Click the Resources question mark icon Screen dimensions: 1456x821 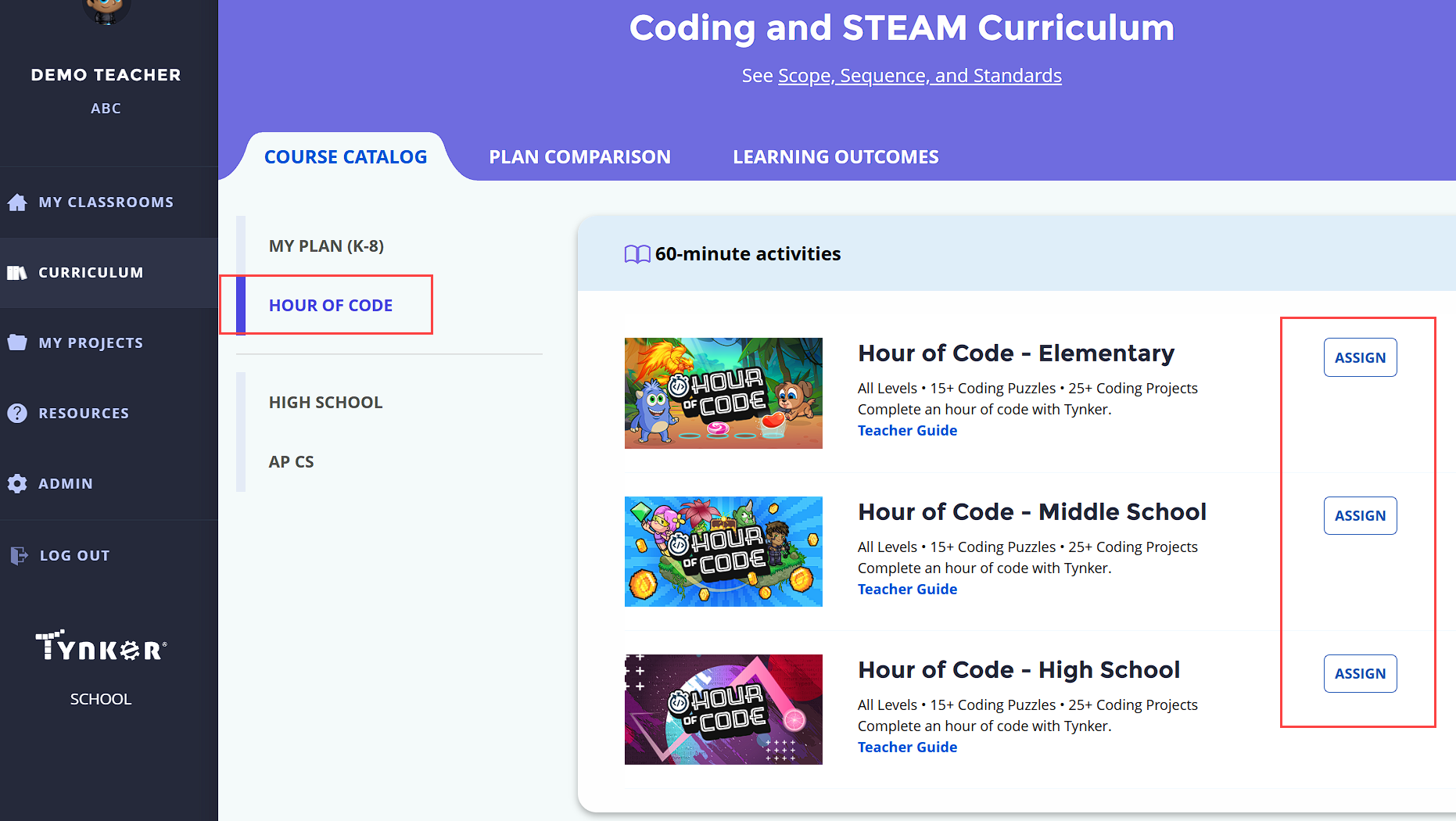tap(17, 413)
